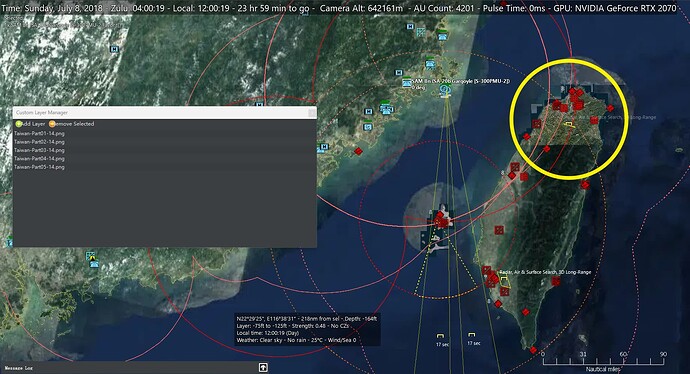
Task: Click the red diamond unit off the mainland coast
Action: pyautogui.click(x=358, y=151)
